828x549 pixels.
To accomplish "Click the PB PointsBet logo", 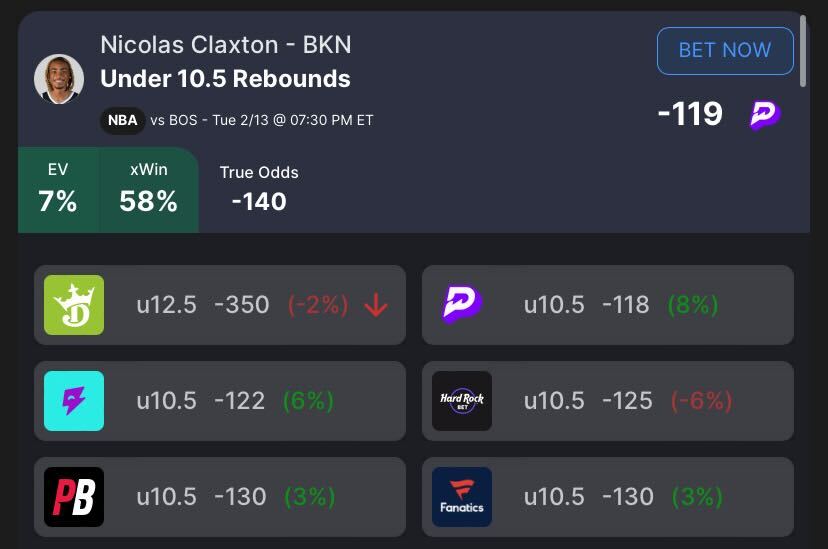I will [x=74, y=497].
